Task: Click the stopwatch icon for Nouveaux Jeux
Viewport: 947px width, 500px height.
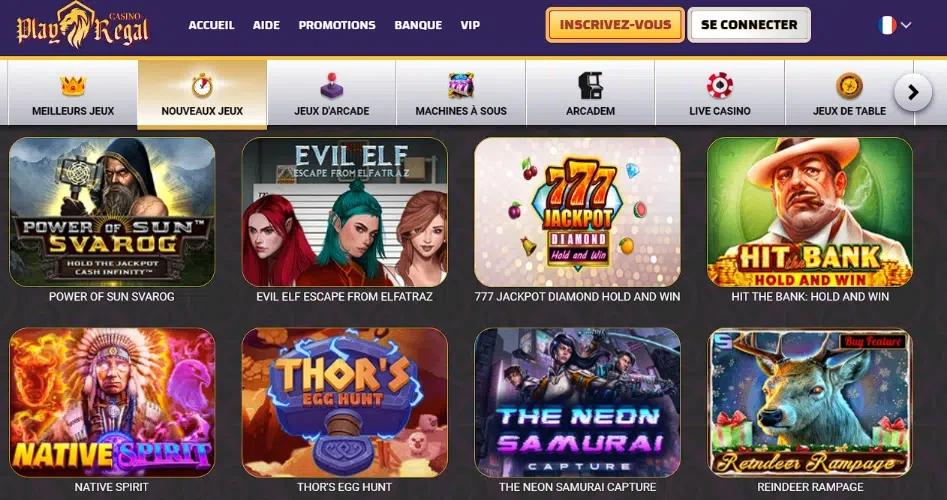Action: point(202,86)
